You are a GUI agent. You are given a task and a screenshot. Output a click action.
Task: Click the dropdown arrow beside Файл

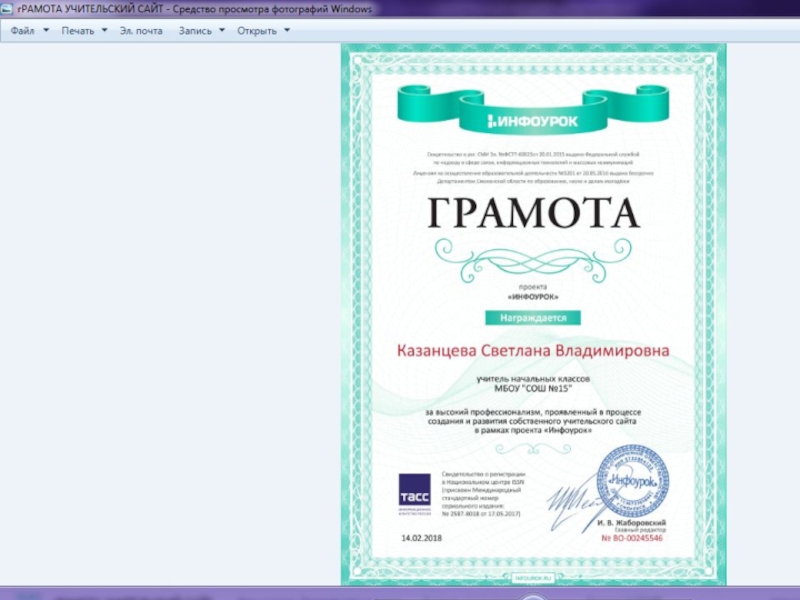[x=45, y=30]
